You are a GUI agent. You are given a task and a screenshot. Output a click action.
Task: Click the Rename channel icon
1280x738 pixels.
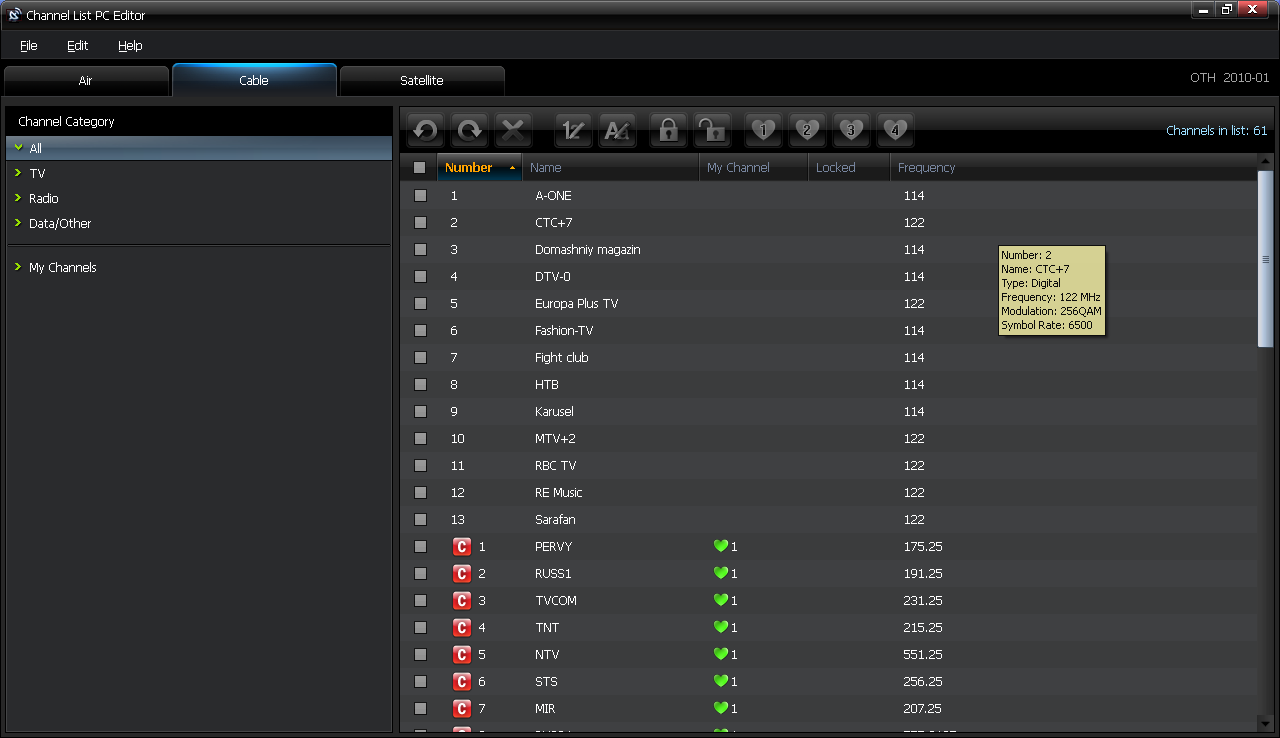pos(617,130)
